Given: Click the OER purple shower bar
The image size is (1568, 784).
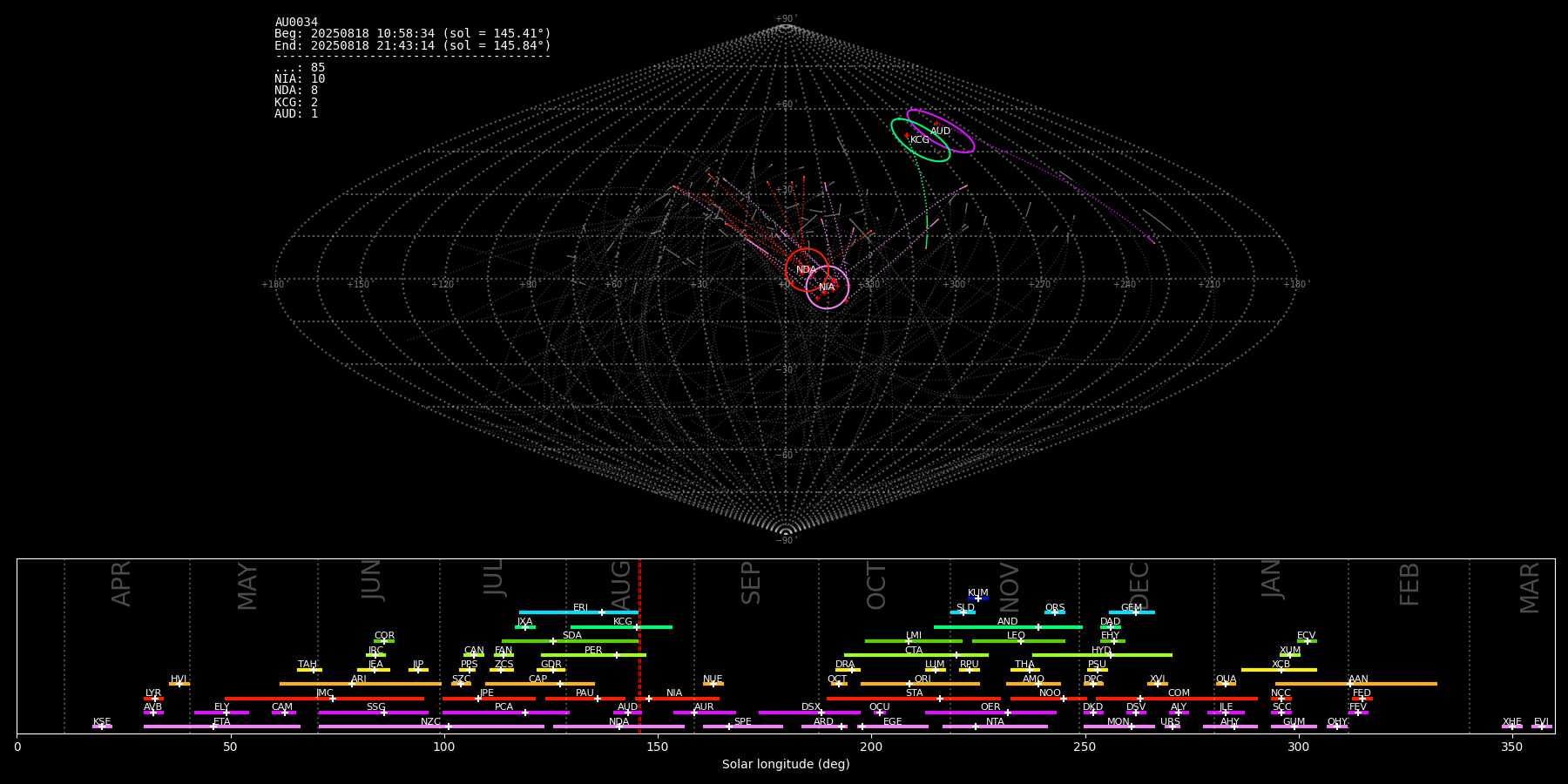Looking at the screenshot, I should [x=990, y=713].
